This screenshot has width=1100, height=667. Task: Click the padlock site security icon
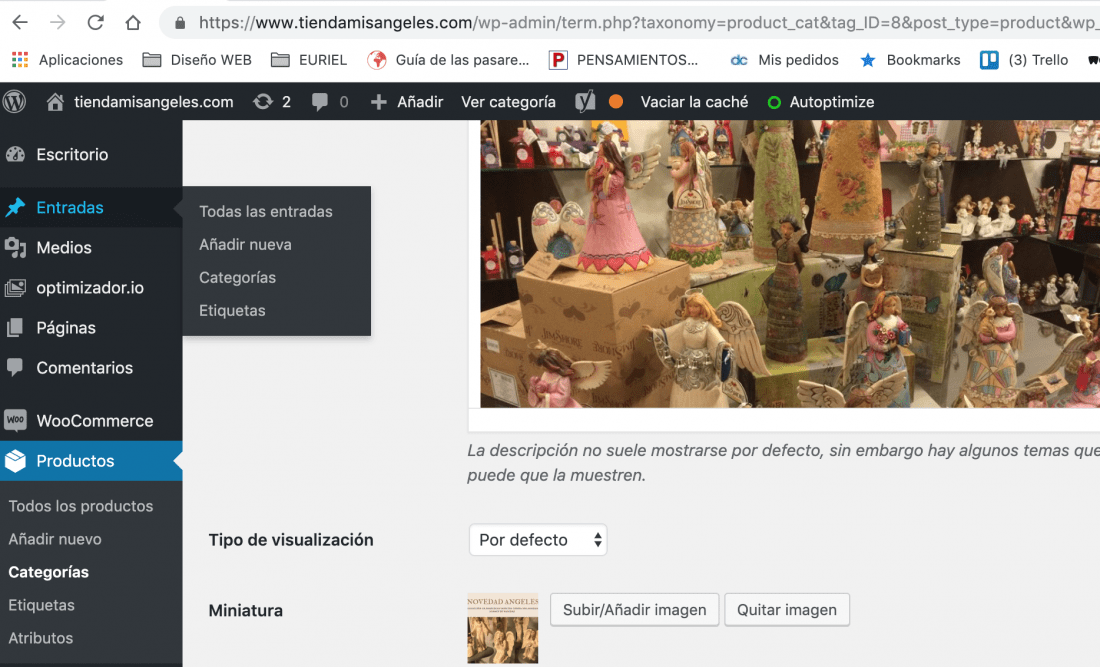(x=180, y=23)
